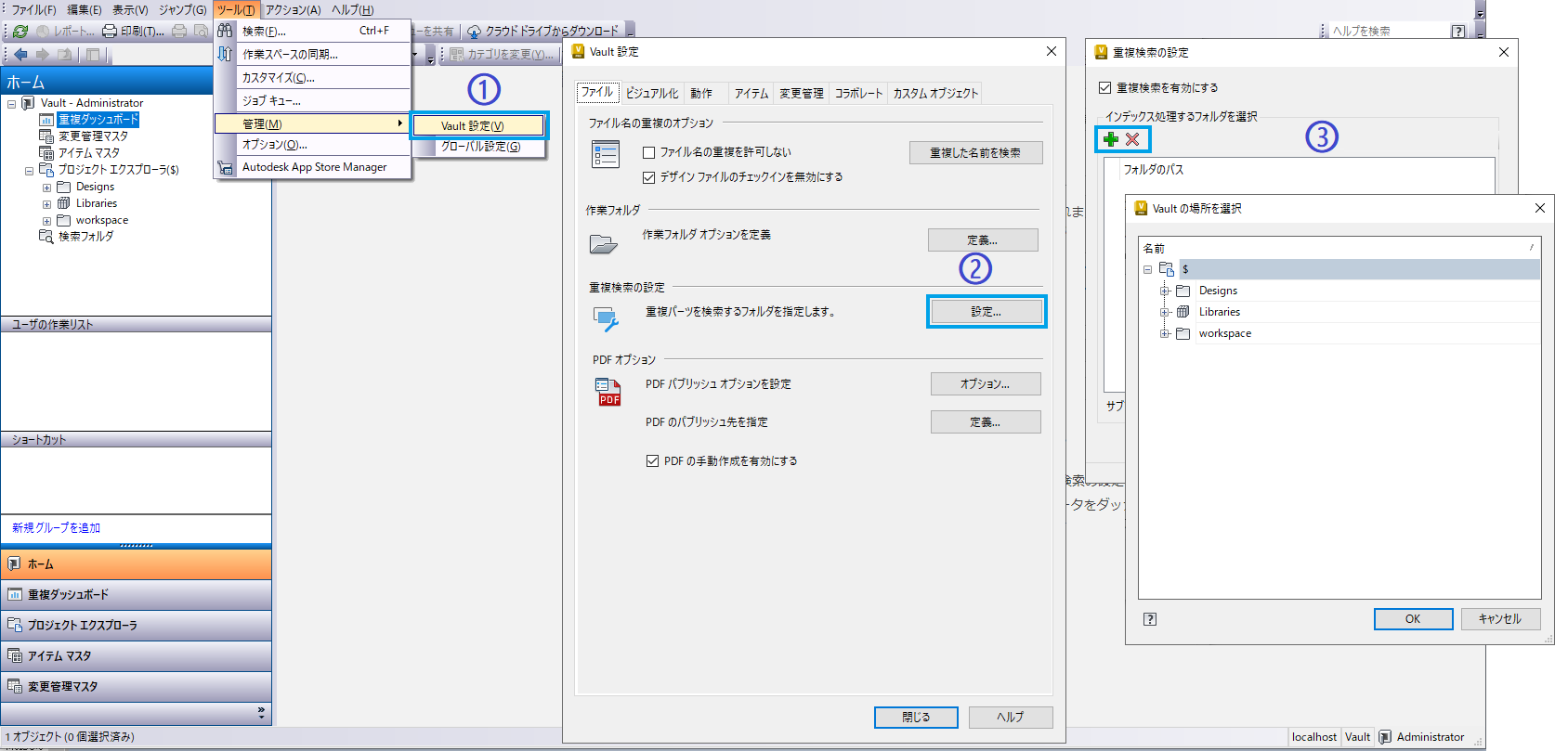Click the binoculars search icon in Tools menu
This screenshot has height=751, width=1568.
tap(225, 31)
